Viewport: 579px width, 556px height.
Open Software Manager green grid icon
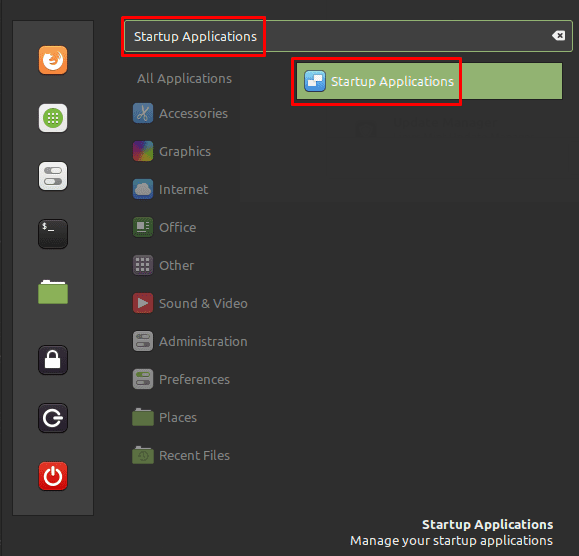coord(53,118)
